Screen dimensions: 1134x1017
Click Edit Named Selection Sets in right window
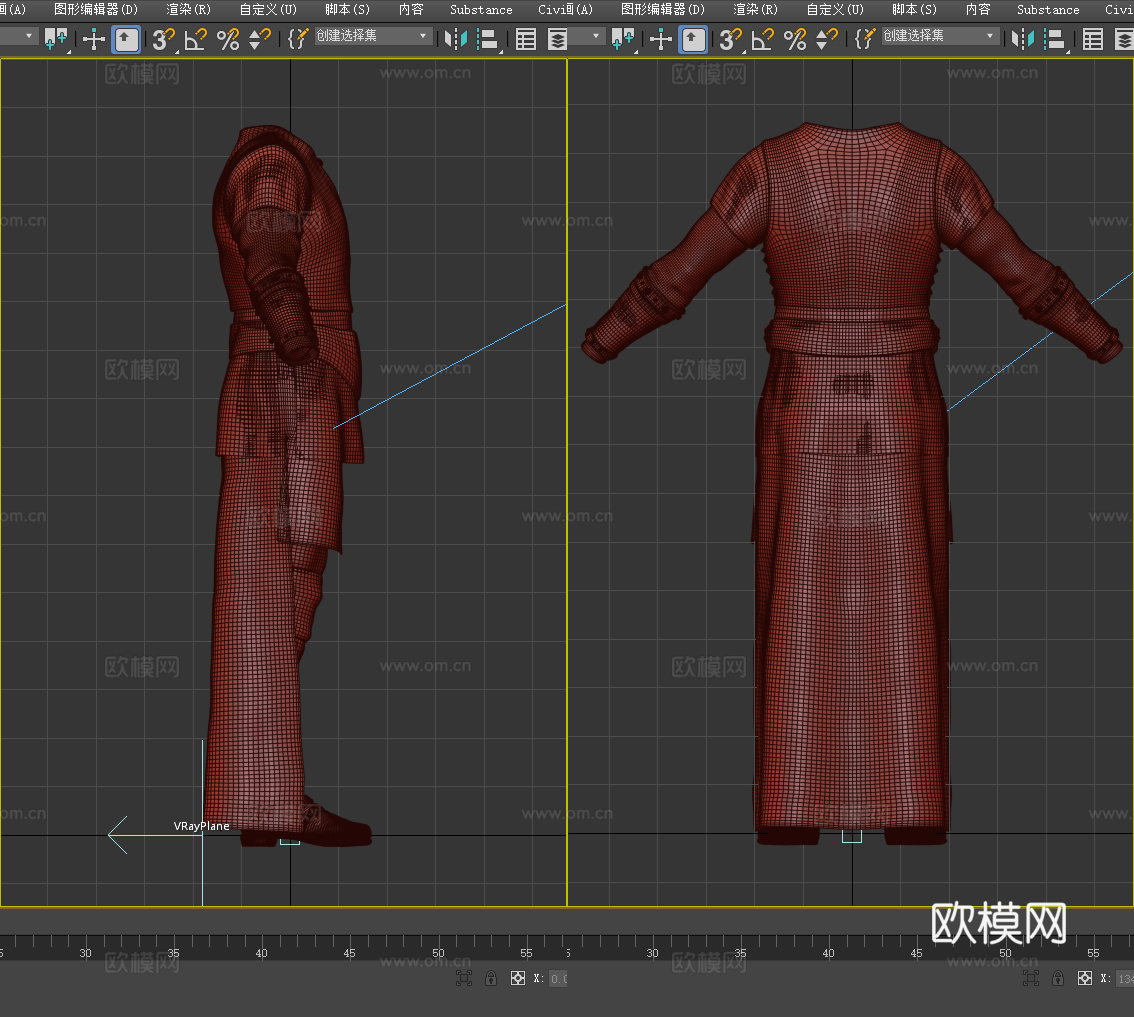(x=864, y=39)
